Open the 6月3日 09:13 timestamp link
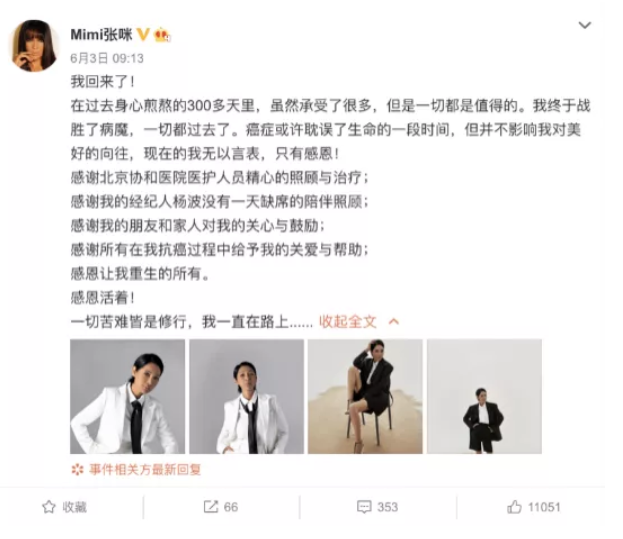The height and width of the screenshot is (539, 623). tap(107, 58)
